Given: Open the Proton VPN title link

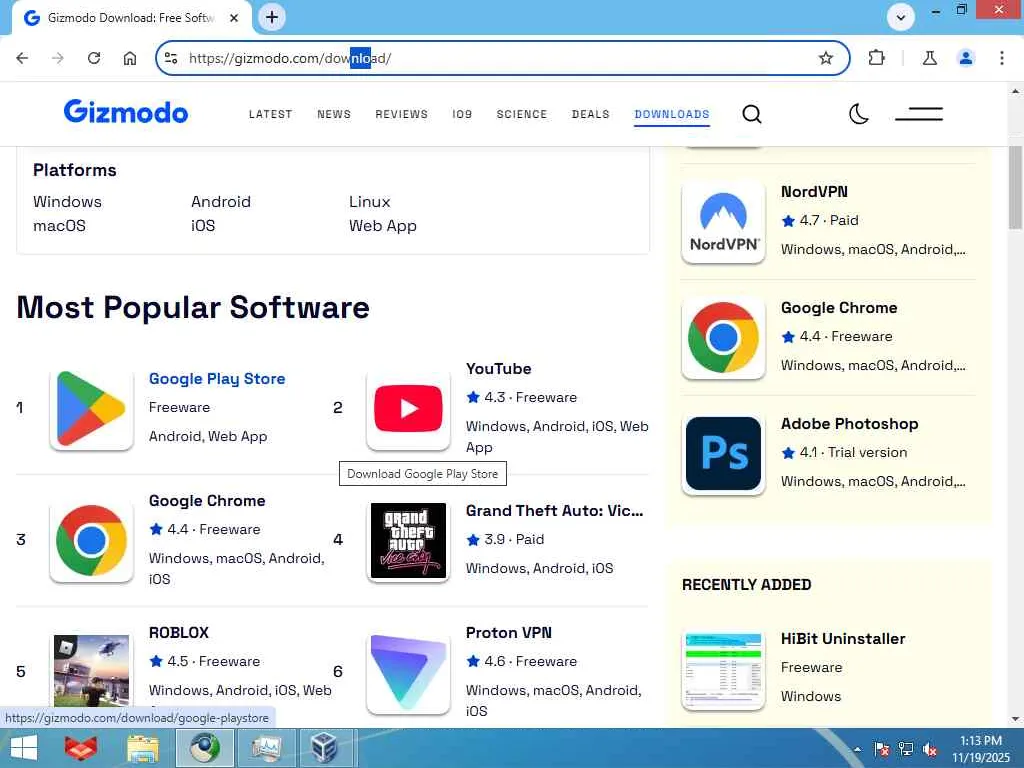Looking at the screenshot, I should coord(509,633).
